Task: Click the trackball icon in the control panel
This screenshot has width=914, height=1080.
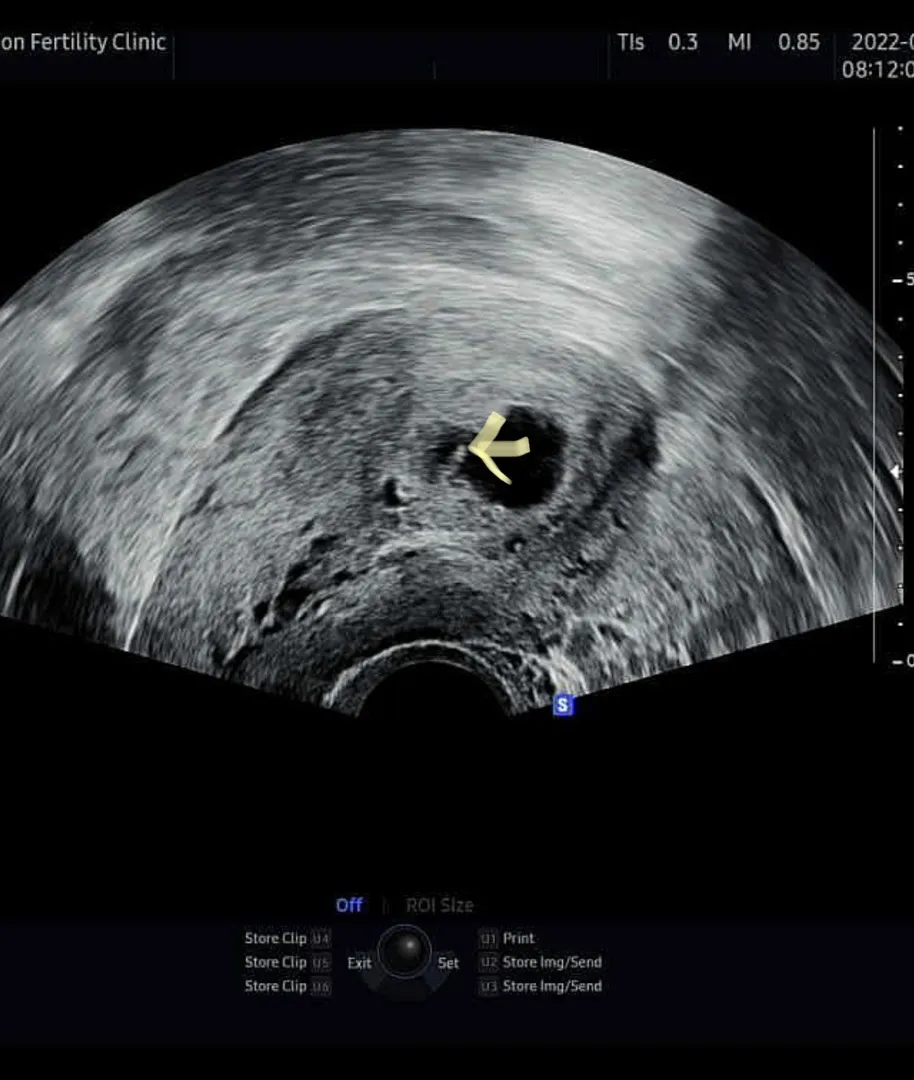Action: [x=404, y=952]
